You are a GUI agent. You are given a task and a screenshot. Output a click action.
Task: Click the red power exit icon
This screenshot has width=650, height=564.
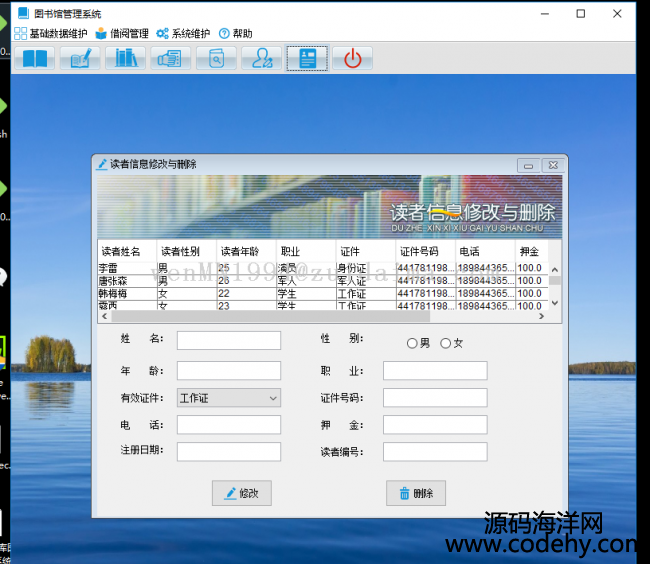pos(352,58)
